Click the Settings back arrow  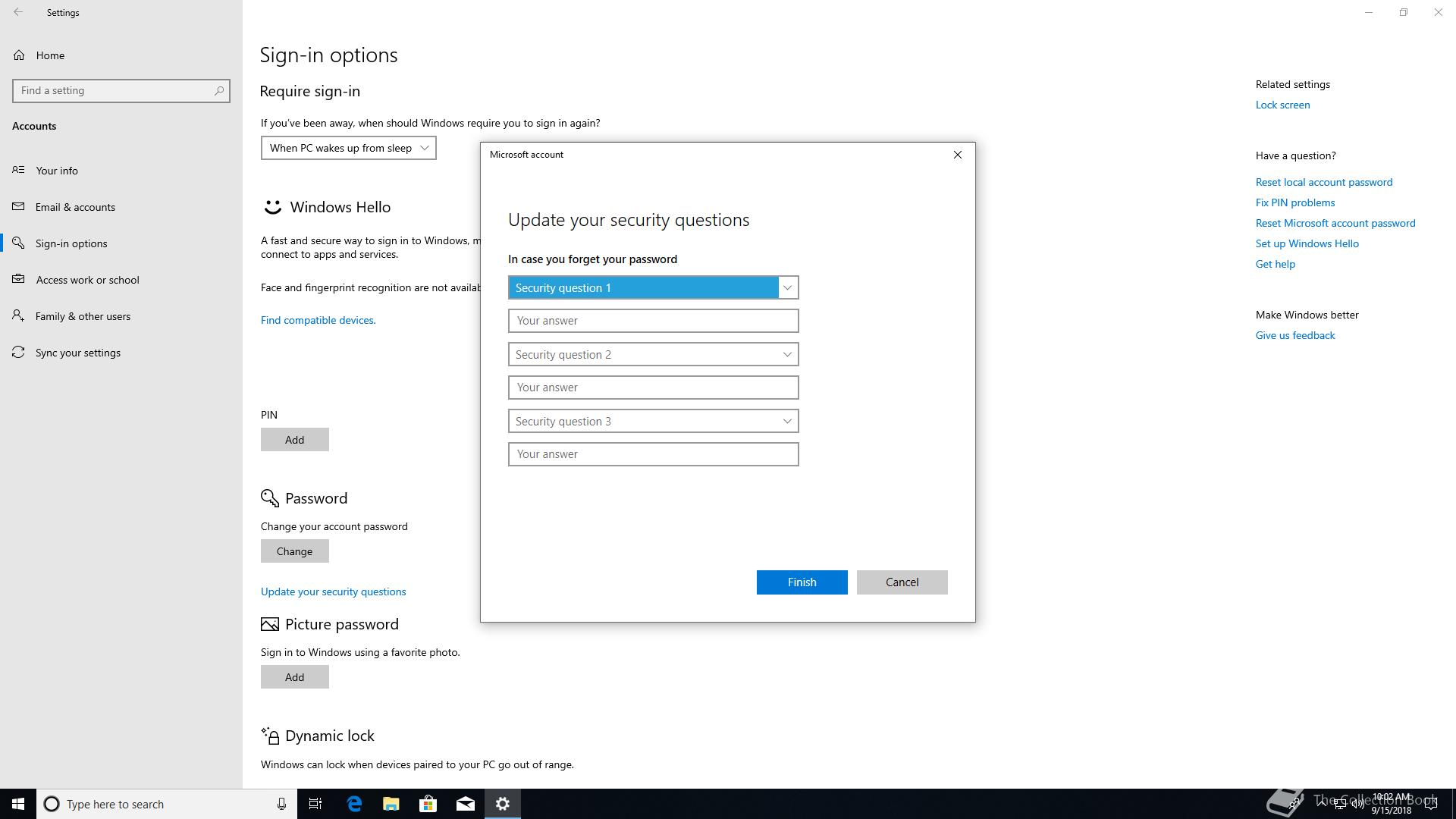[18, 12]
